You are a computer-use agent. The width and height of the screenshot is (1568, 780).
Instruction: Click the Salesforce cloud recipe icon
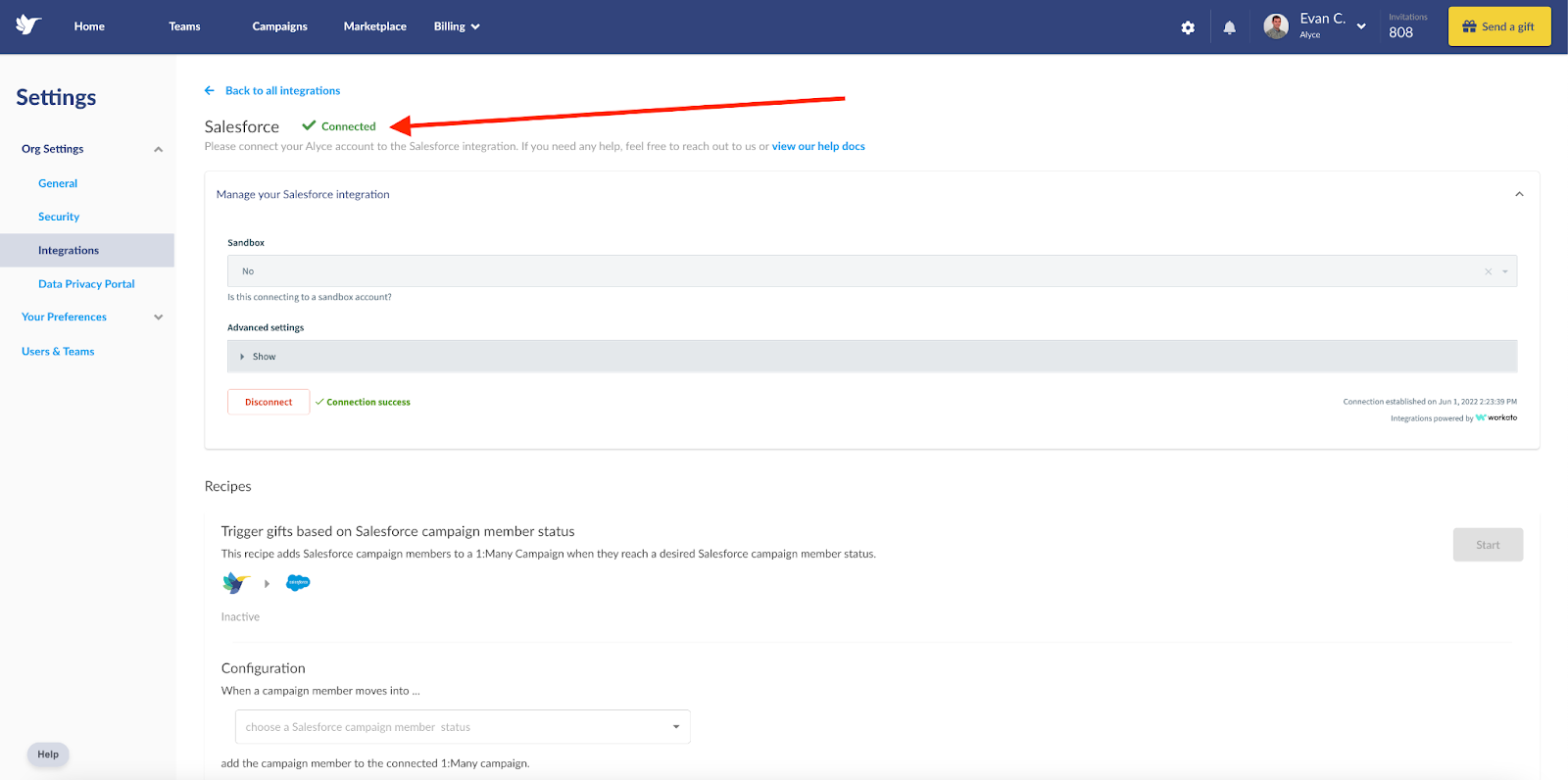point(298,583)
